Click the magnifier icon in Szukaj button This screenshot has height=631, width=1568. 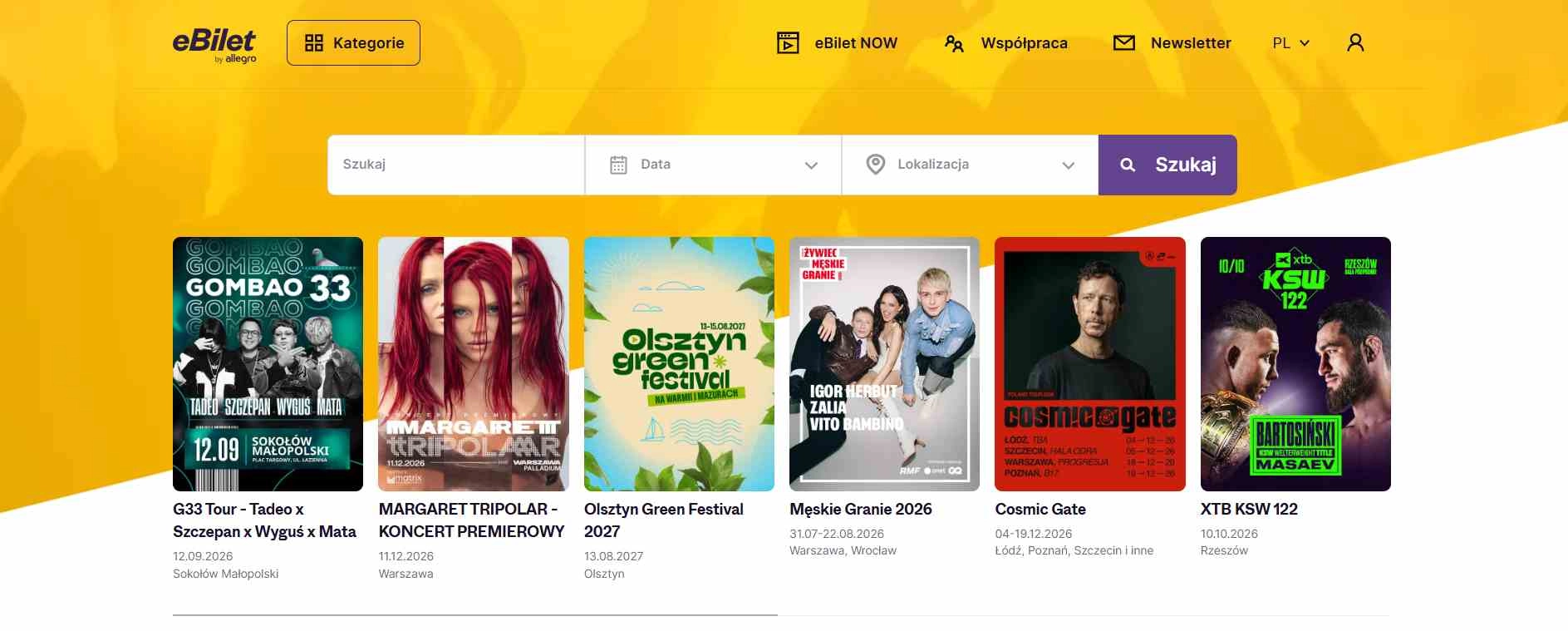pyautogui.click(x=1128, y=165)
